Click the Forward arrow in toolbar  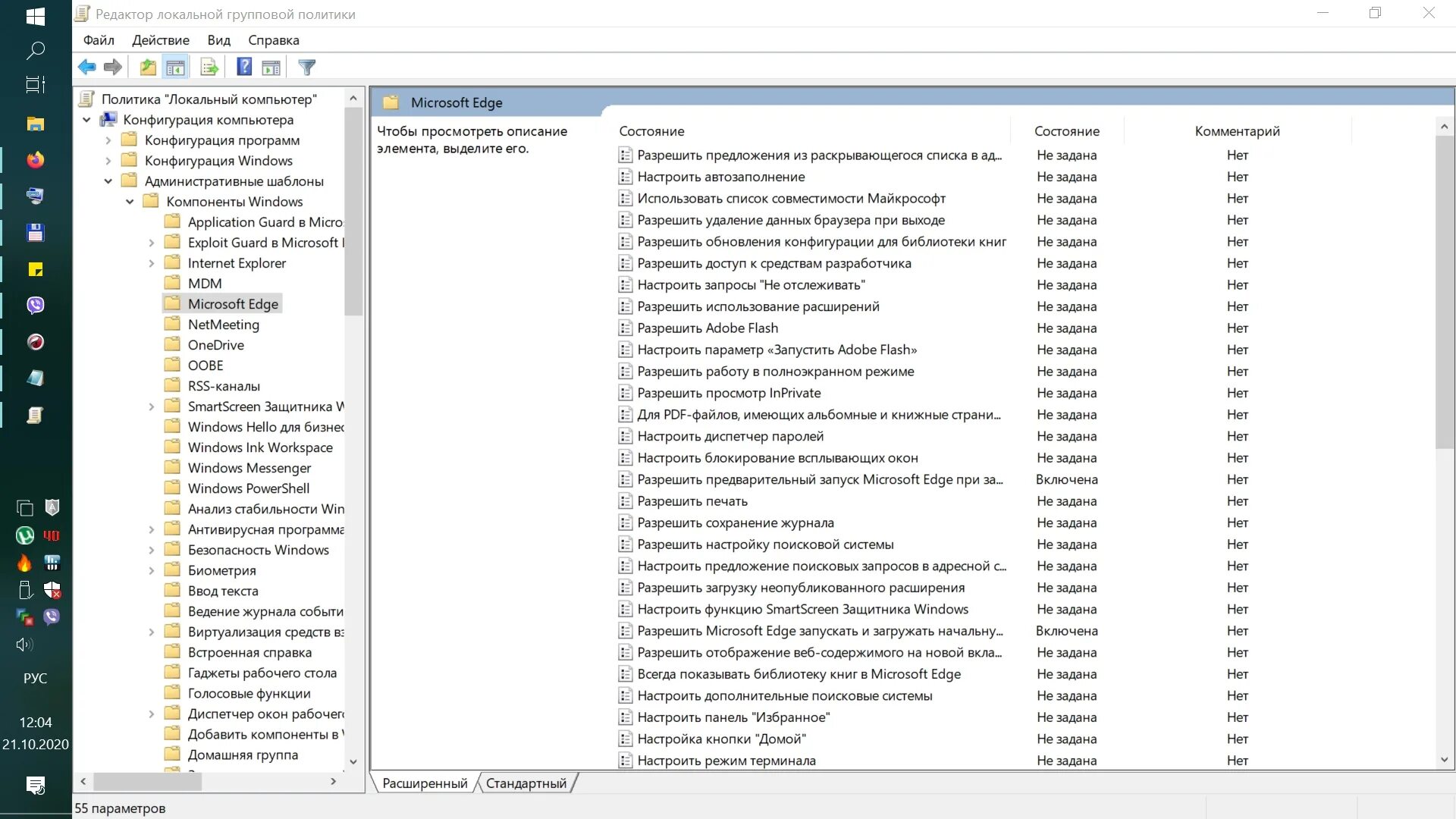pos(113,67)
